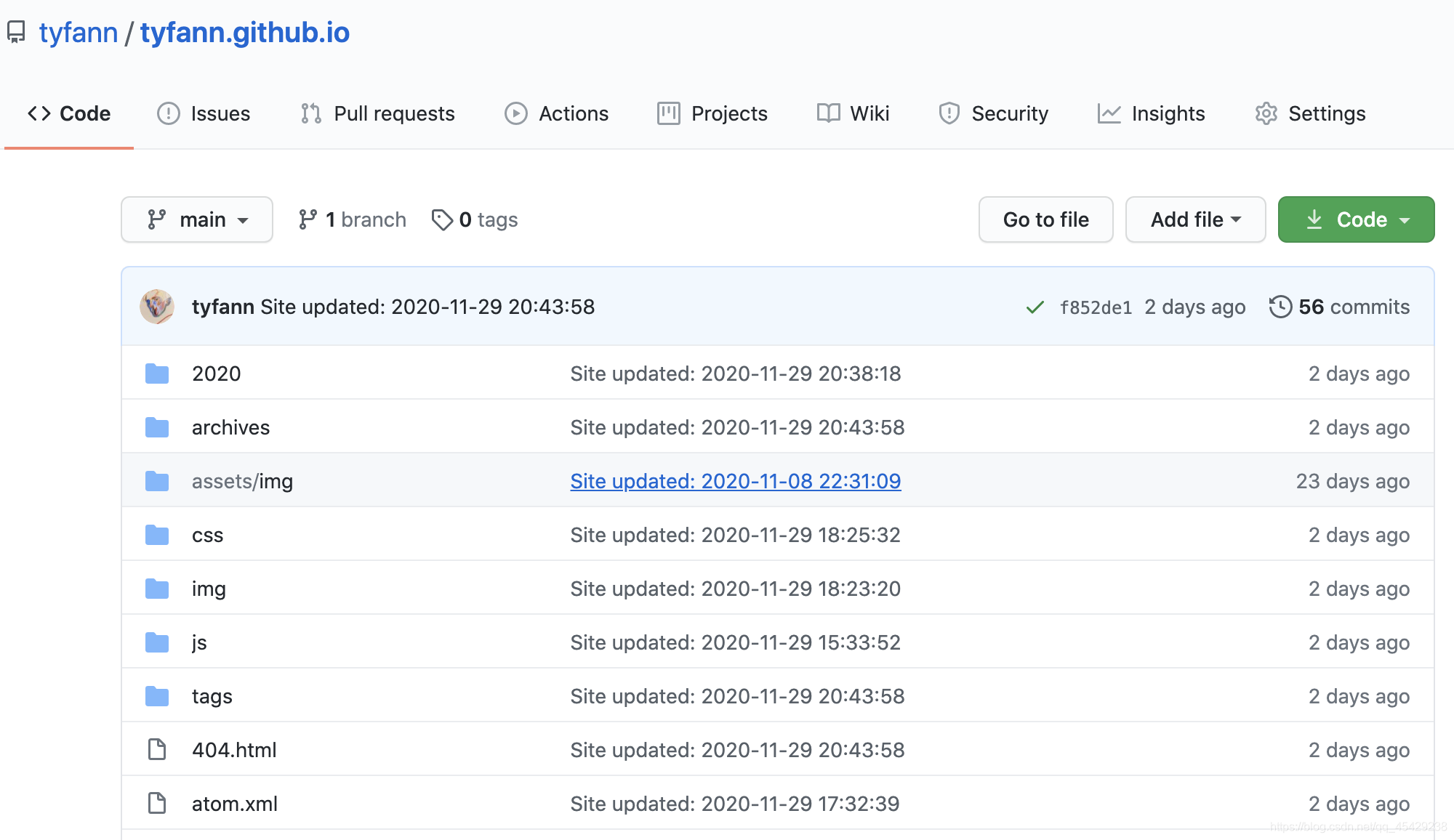The image size is (1454, 840).
Task: Open the 404.html file
Action: 234,750
